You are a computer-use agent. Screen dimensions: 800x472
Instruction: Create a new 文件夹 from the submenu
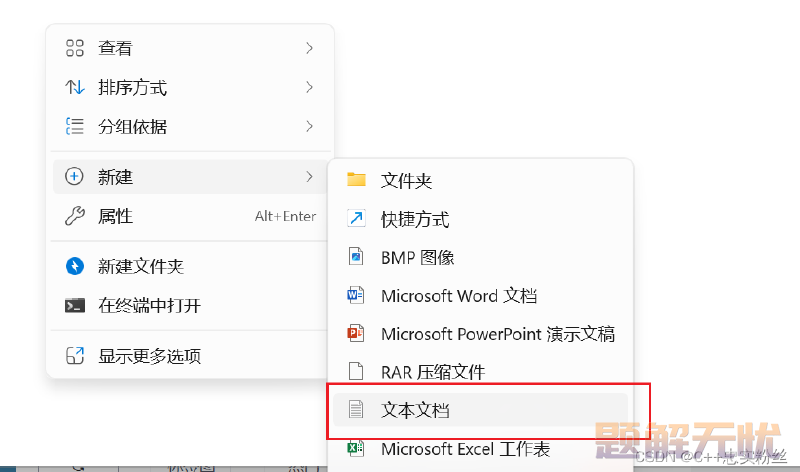(481, 180)
